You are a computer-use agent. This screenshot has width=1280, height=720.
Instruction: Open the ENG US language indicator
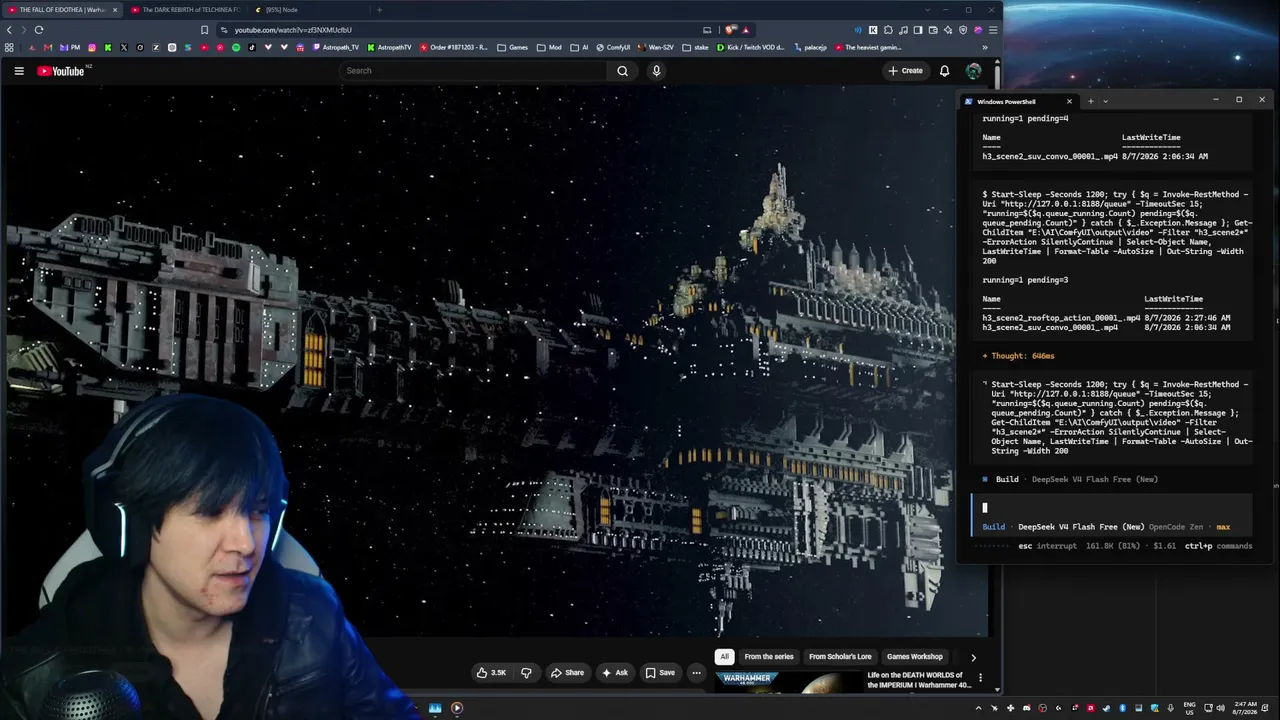click(x=1189, y=708)
